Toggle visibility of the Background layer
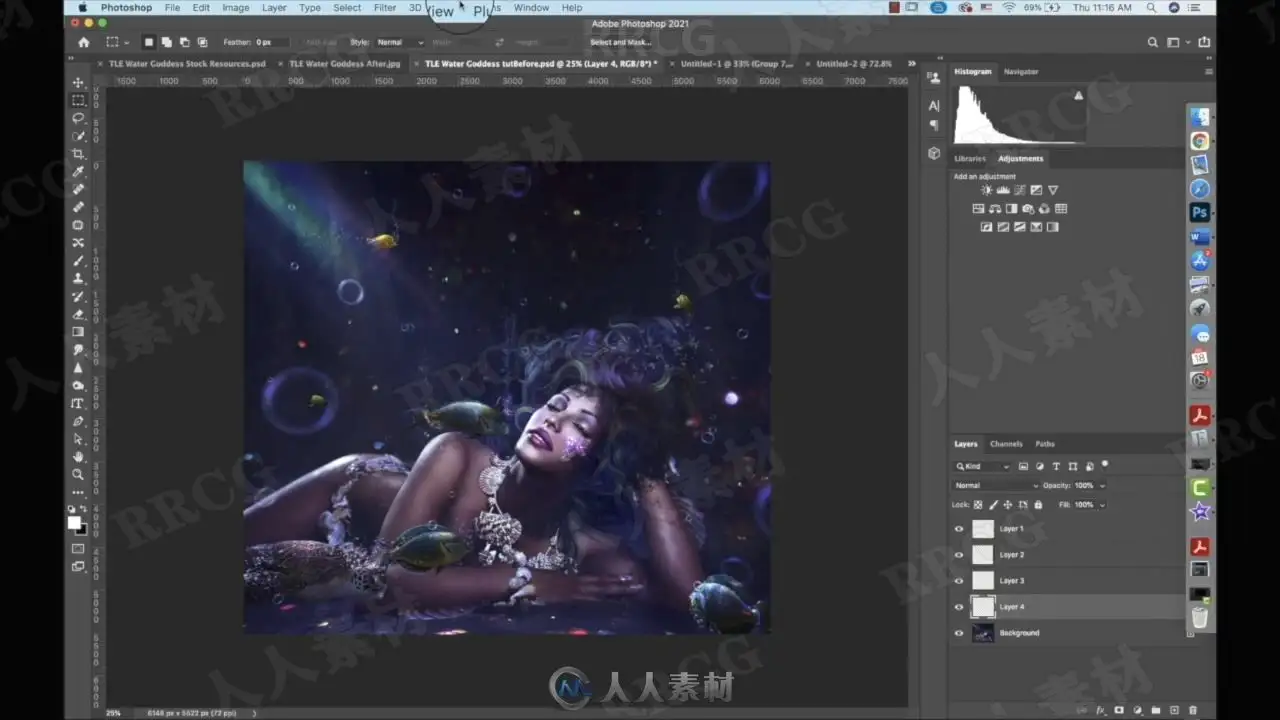1280x720 pixels. [959, 633]
